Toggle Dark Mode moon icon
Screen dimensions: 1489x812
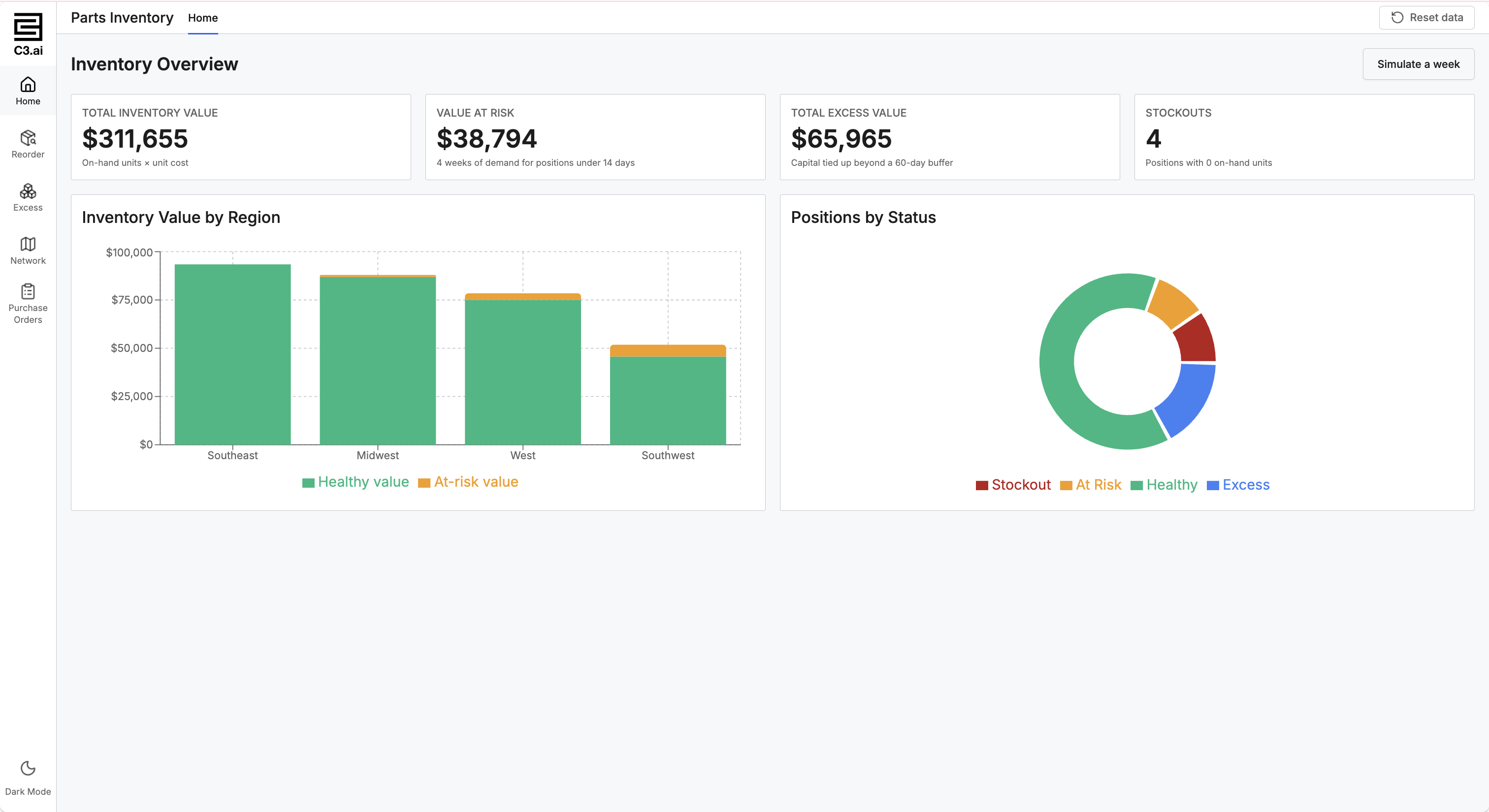(28, 768)
